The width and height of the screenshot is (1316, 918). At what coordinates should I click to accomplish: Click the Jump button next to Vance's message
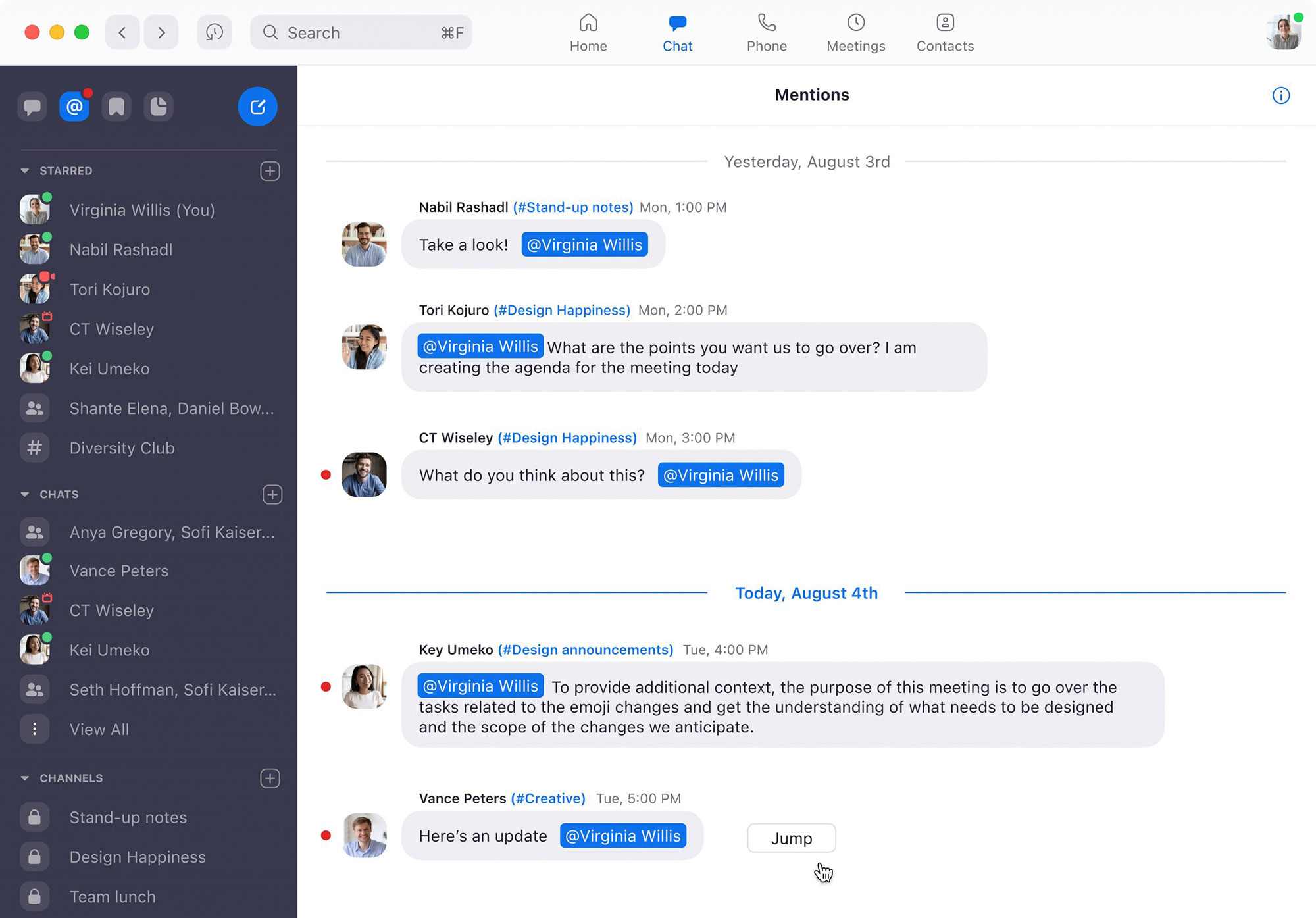[791, 838]
